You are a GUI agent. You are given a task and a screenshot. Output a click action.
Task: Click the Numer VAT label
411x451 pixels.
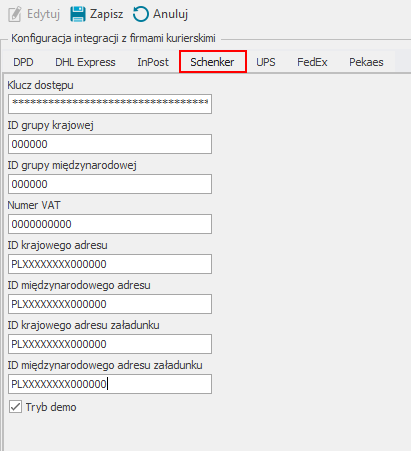(34, 205)
